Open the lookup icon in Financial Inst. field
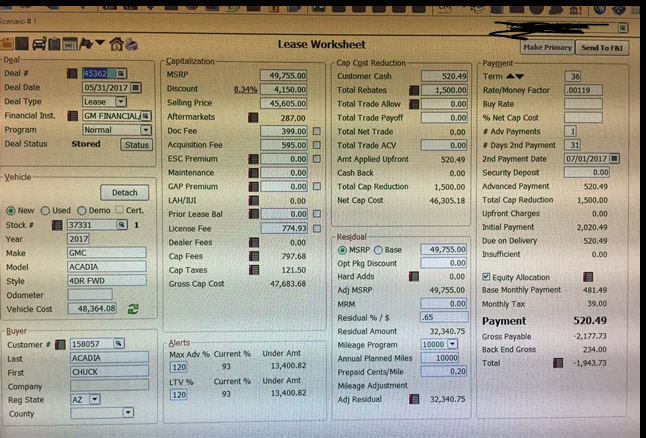The image size is (646, 438). (145, 116)
